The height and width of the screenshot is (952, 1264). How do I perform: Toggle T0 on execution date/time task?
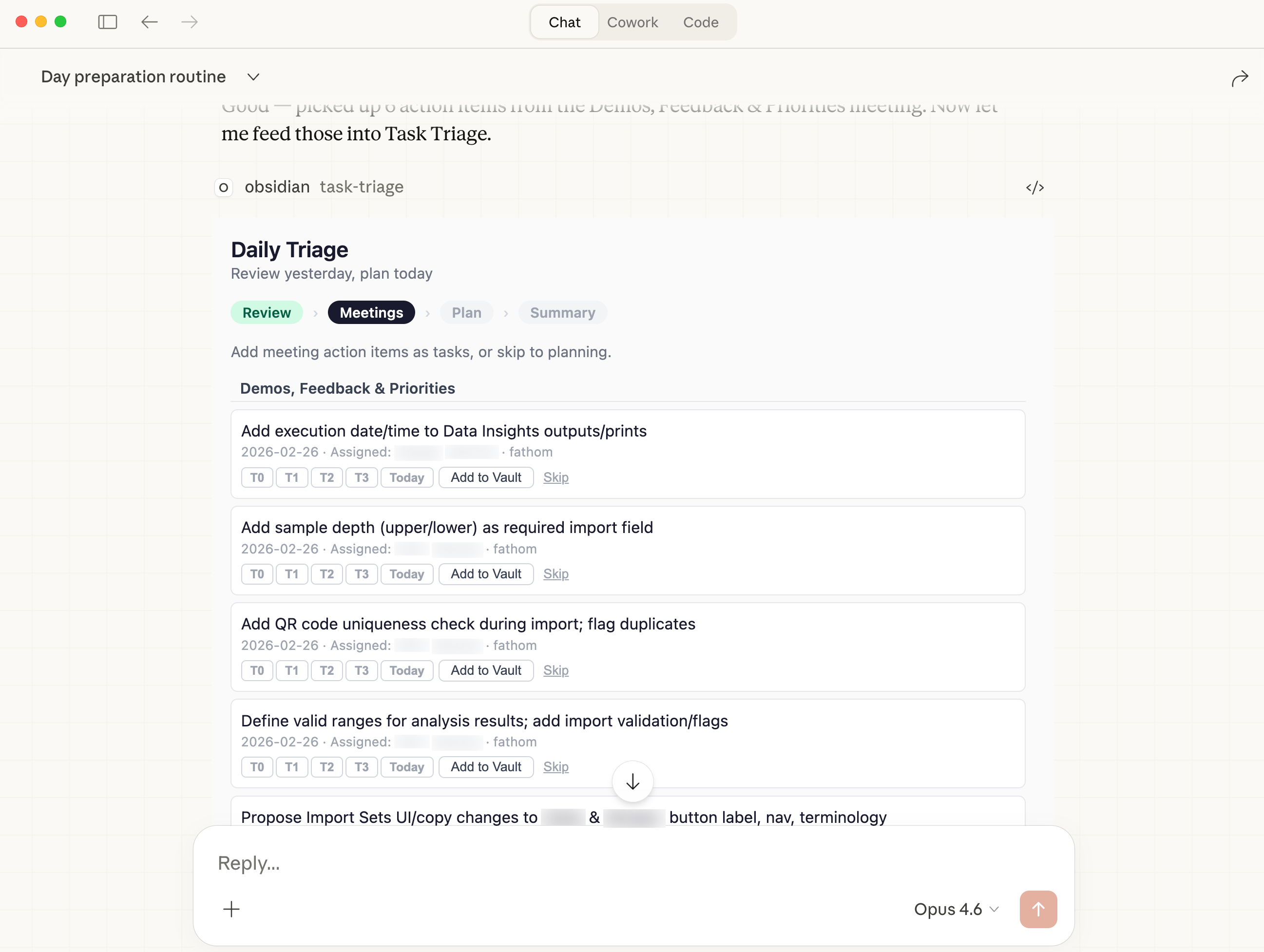(x=257, y=477)
